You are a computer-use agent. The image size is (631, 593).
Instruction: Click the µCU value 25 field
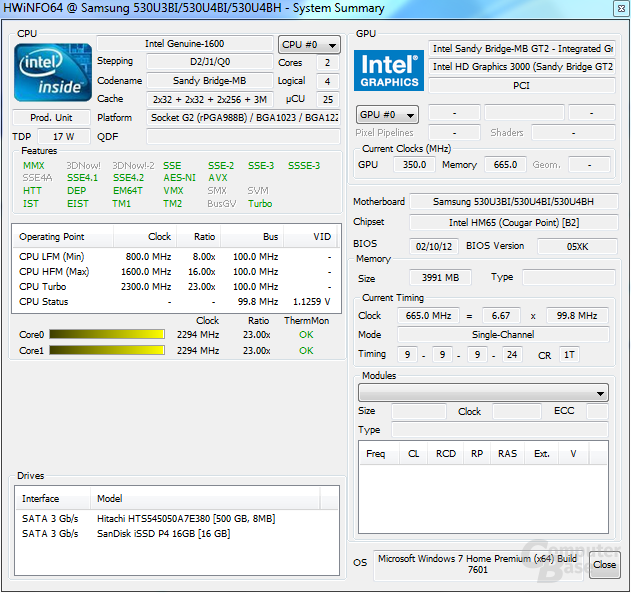click(x=328, y=99)
